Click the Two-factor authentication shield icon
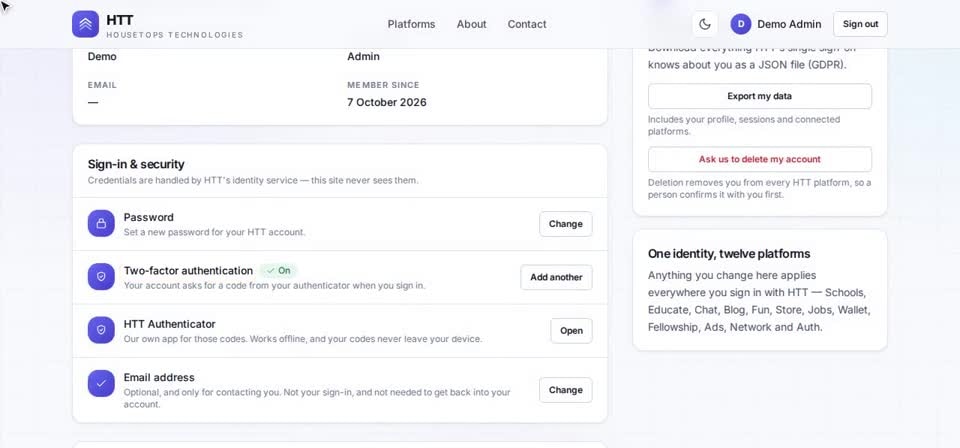Screen dimensions: 960x448 101,277
